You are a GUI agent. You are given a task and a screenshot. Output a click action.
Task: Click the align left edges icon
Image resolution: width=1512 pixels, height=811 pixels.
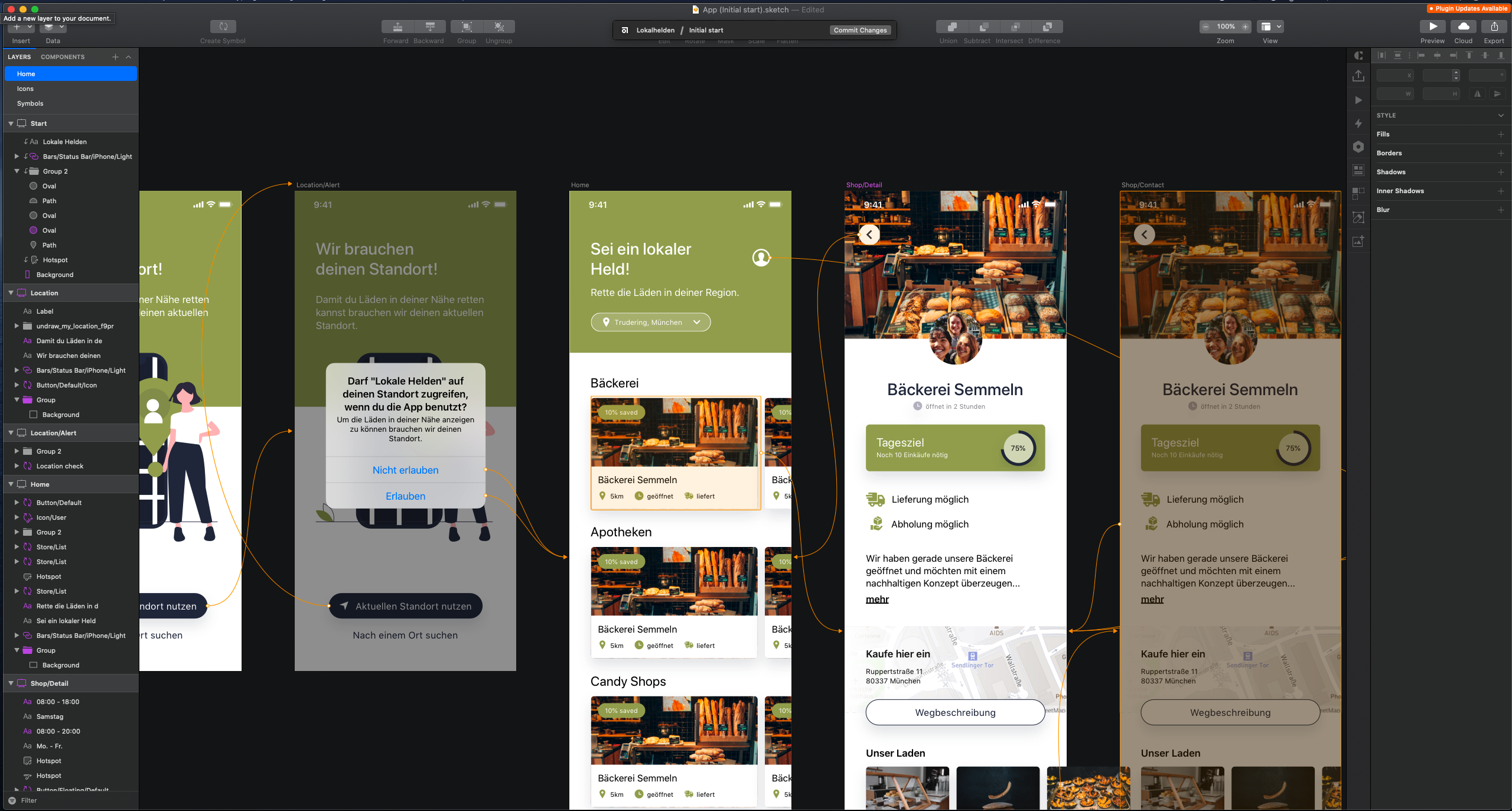tap(1421, 56)
